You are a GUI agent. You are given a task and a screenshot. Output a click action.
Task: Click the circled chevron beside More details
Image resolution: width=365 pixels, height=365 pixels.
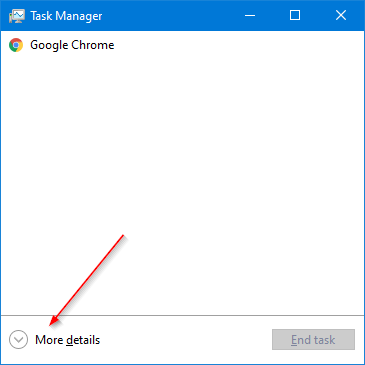point(18,340)
